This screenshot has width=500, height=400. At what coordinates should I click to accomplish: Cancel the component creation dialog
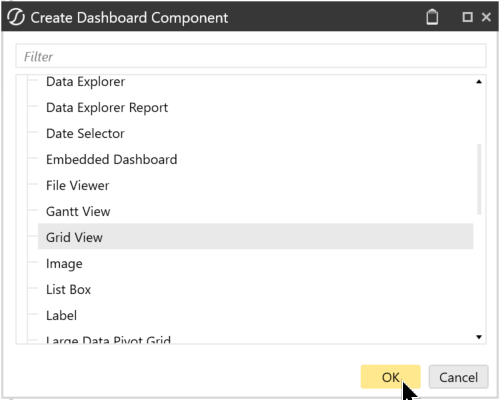[x=459, y=377]
